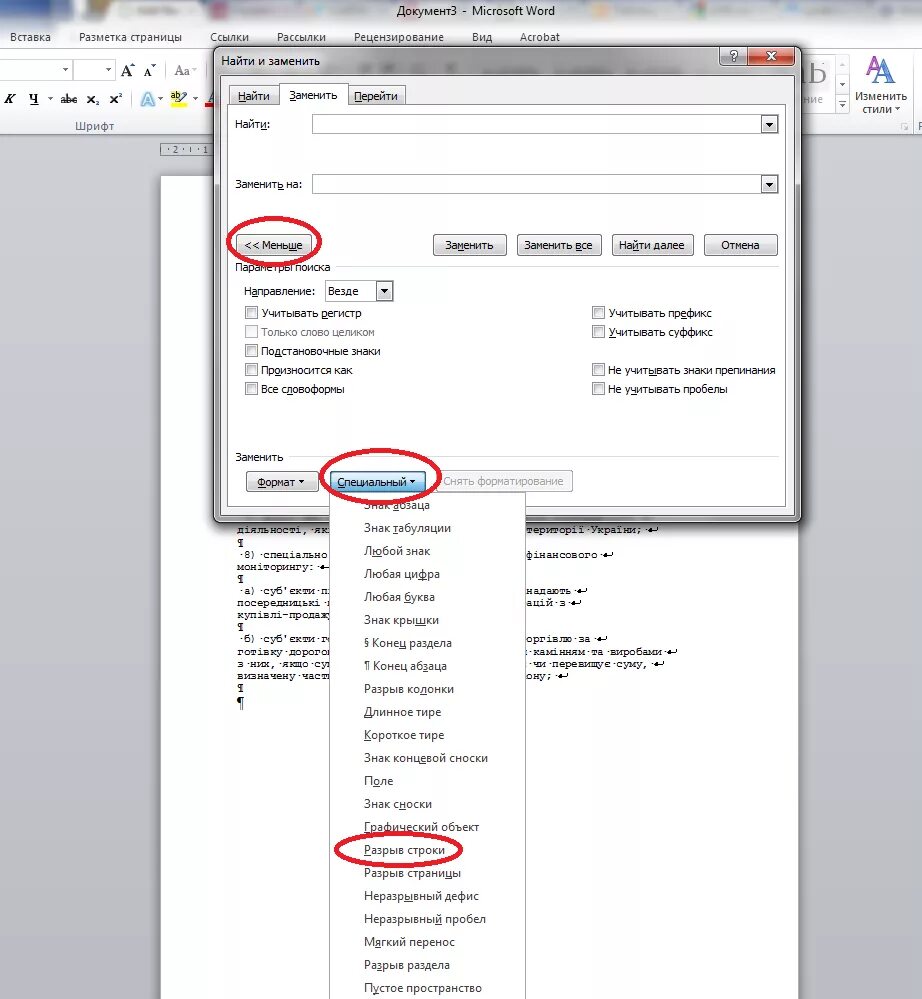
Task: Open the Ссылки ribbon tab
Action: pos(229,37)
